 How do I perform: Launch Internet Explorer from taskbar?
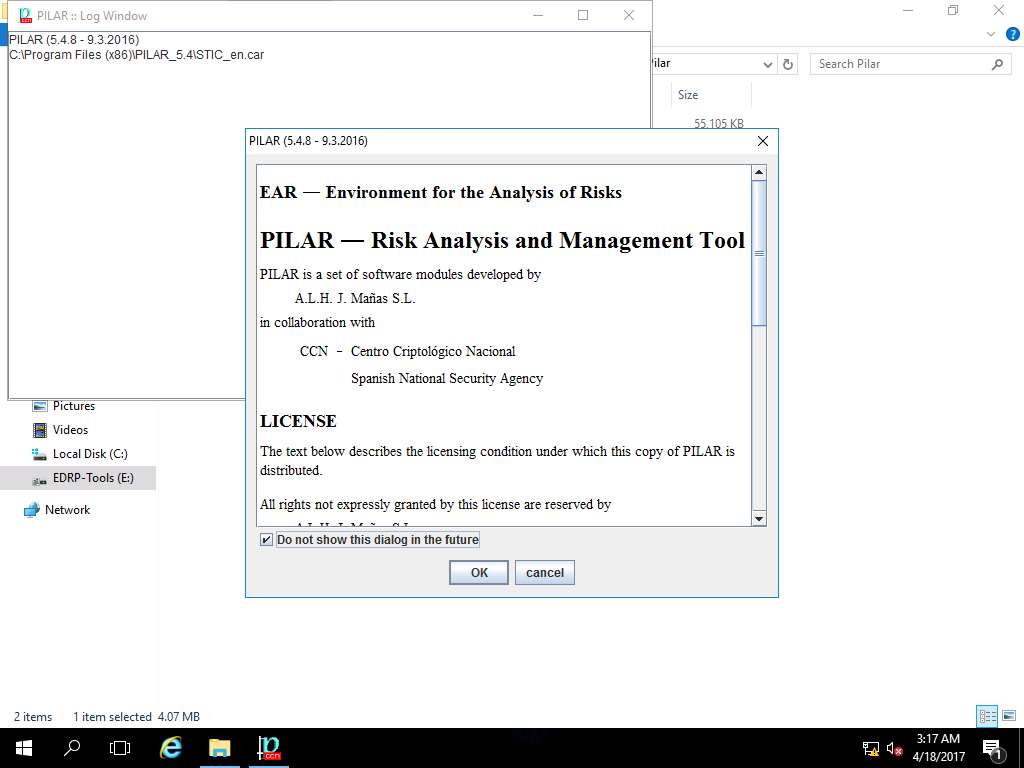[170, 748]
